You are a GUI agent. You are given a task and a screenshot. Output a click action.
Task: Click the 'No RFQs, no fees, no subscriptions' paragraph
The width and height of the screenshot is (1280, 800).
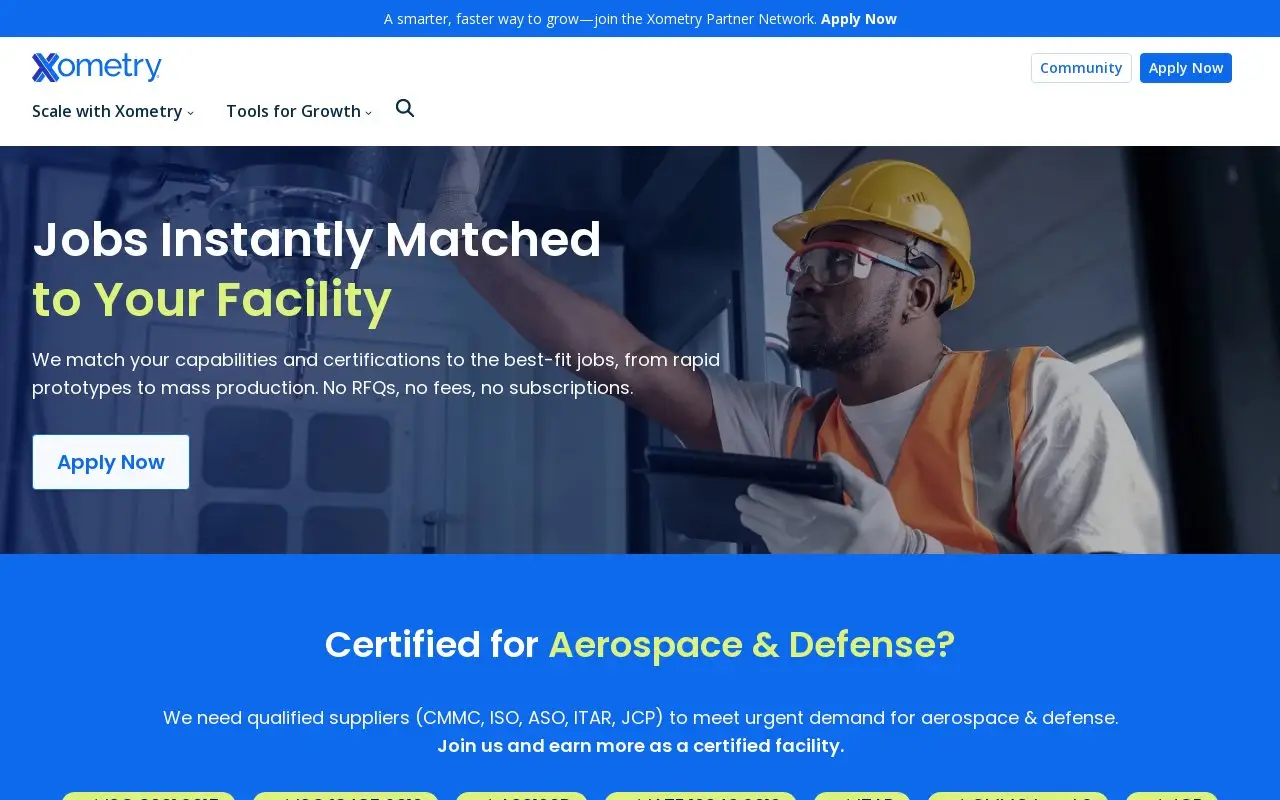point(376,374)
